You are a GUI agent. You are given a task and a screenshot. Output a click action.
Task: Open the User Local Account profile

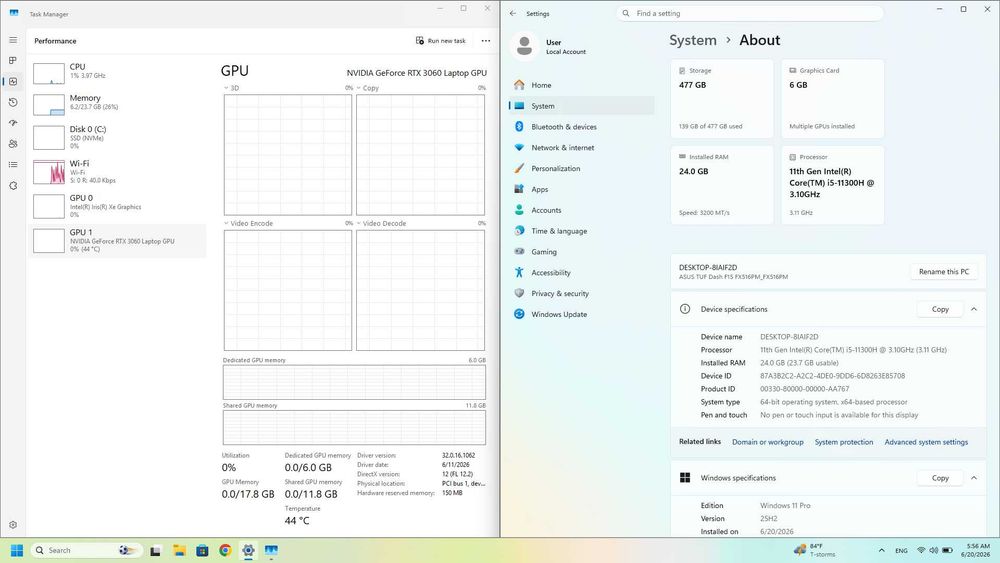pyautogui.click(x=550, y=47)
